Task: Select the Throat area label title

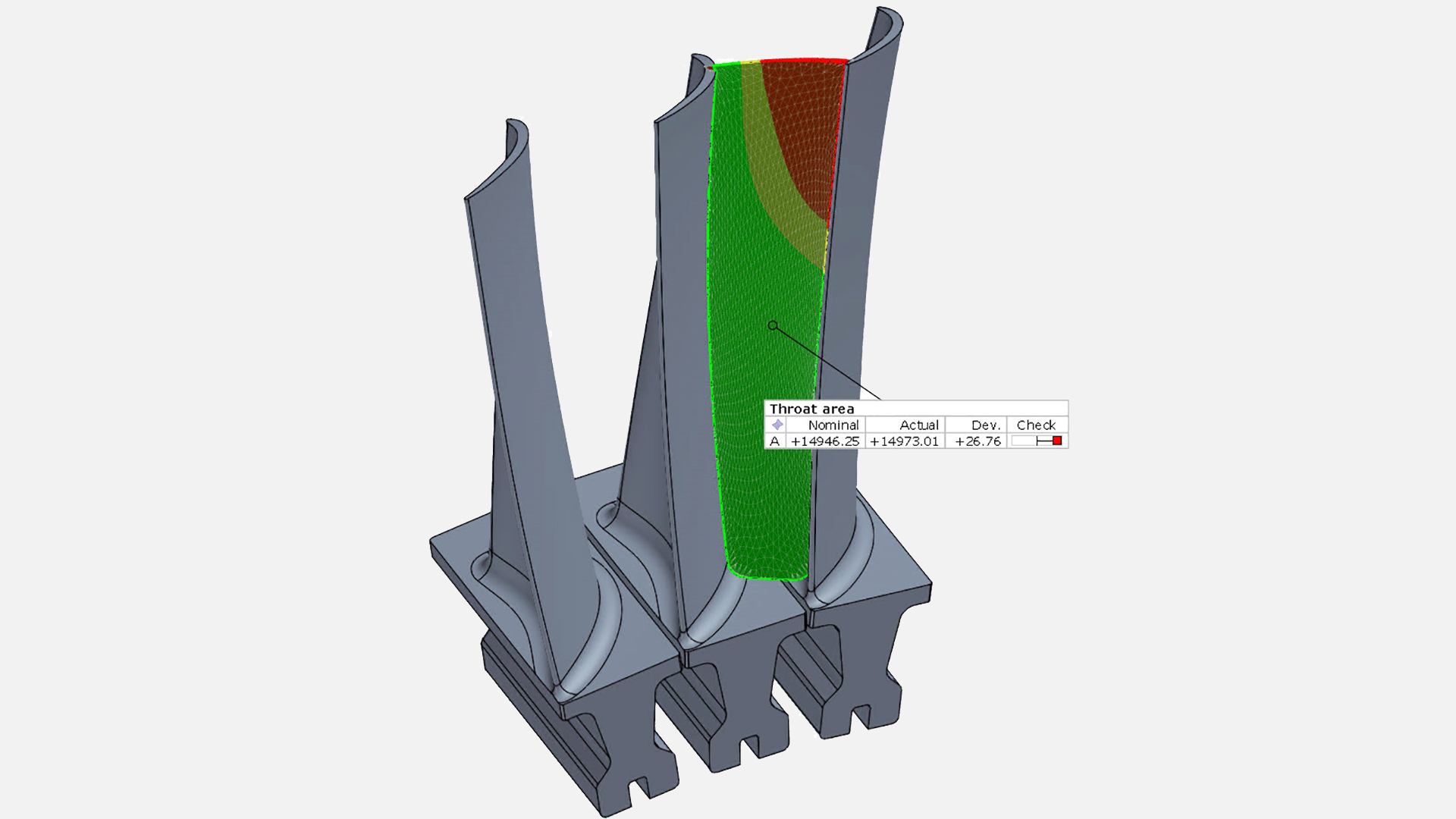Action: click(x=811, y=409)
